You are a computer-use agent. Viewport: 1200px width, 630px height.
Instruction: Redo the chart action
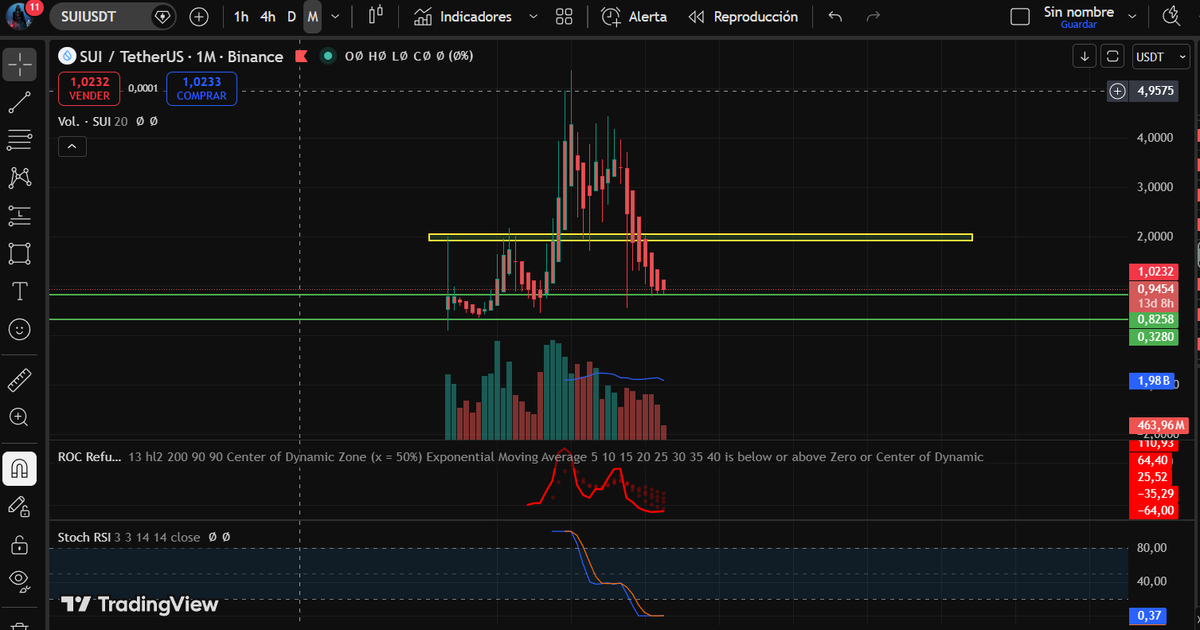[873, 17]
